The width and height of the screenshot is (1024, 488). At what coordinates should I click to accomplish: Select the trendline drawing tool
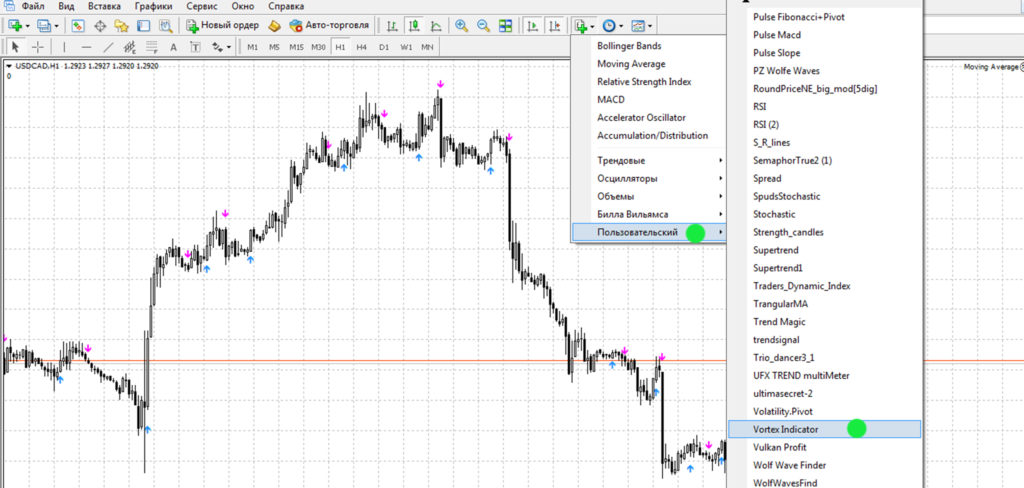tap(108, 47)
